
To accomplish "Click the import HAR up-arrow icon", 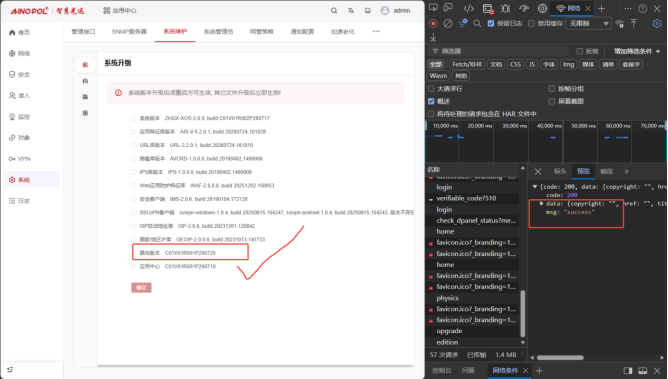I will [x=634, y=23].
